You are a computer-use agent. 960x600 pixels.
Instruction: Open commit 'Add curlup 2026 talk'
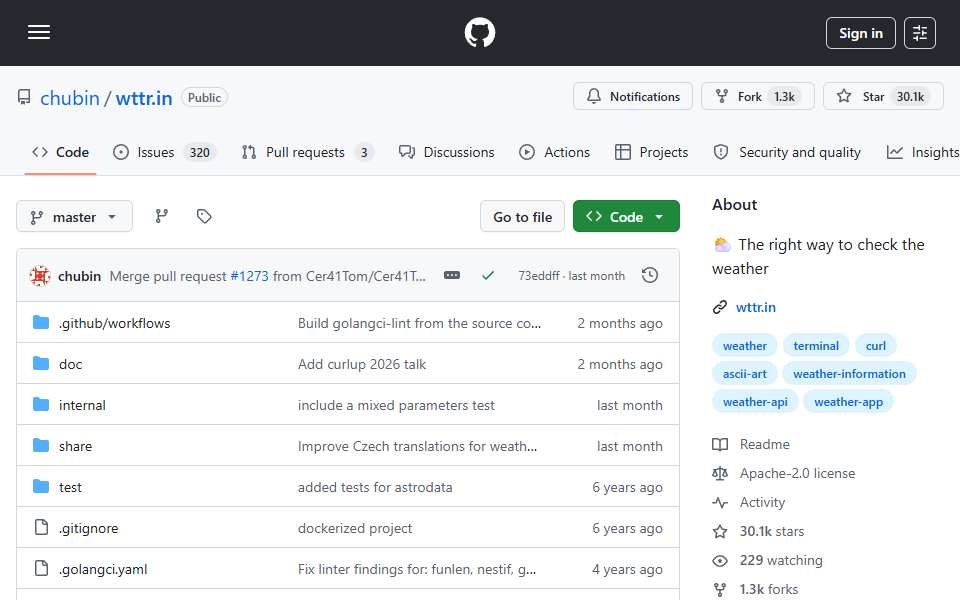click(x=362, y=364)
